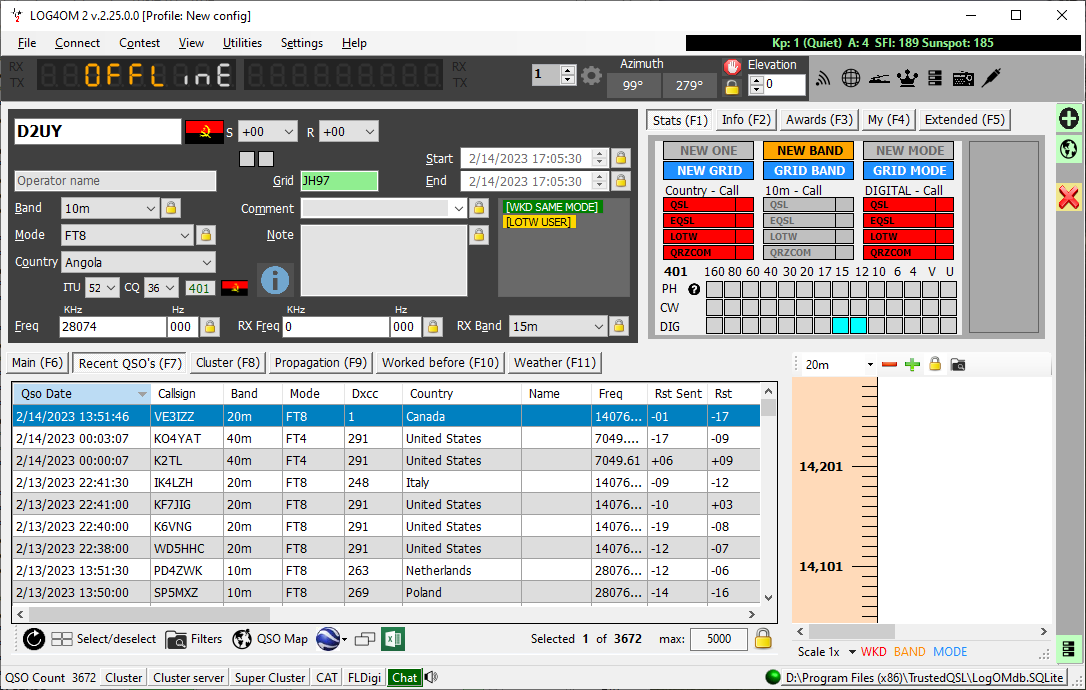Open the cluster signal waves icon

(x=823, y=78)
